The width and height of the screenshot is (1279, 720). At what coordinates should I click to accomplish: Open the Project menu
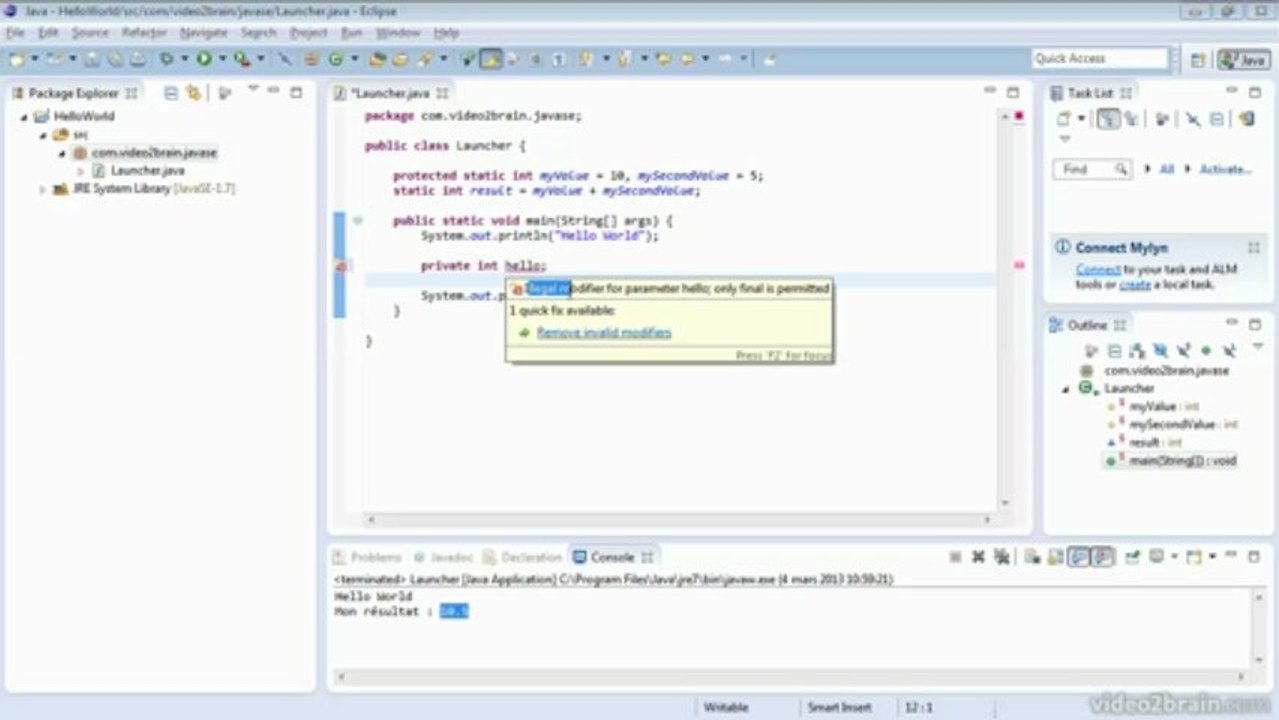pos(308,33)
